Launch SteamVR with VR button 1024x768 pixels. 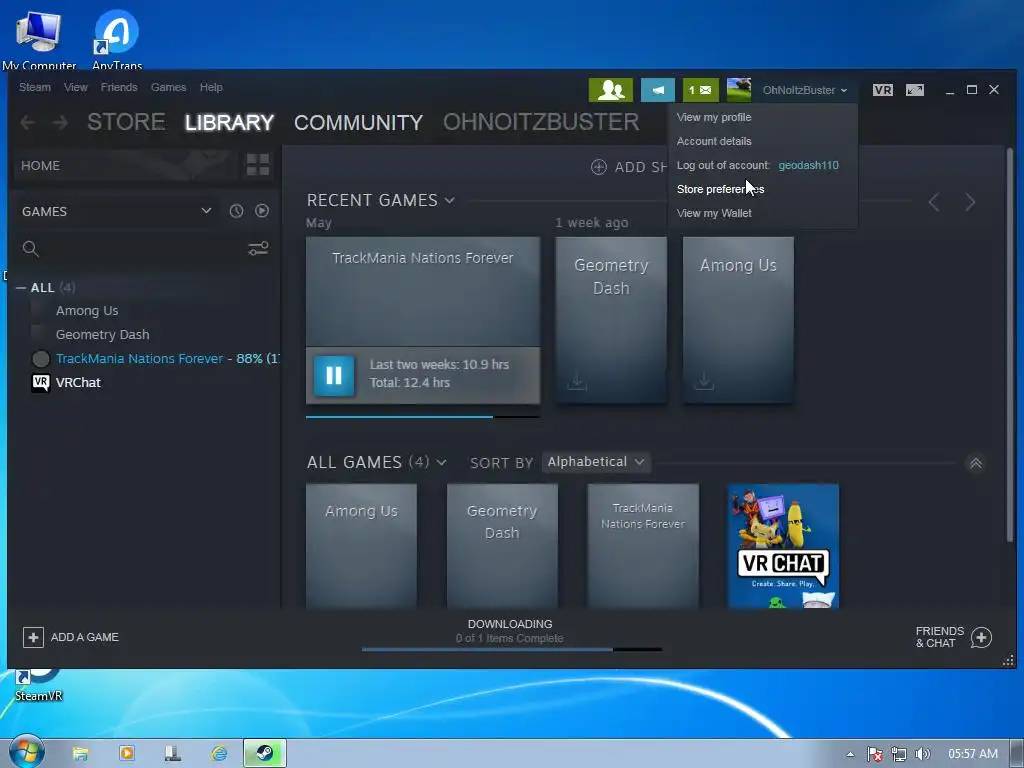(x=882, y=90)
